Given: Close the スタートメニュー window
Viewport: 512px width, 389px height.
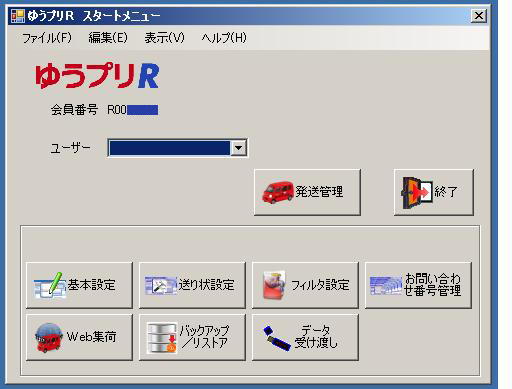Looking at the screenshot, I should (x=479, y=16).
